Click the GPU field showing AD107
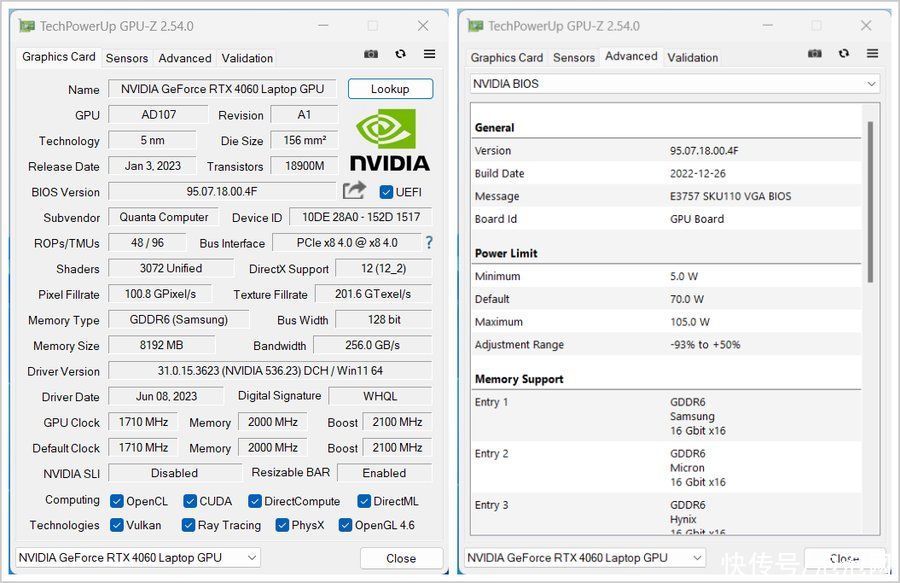Image resolution: width=900 pixels, height=583 pixels. point(158,115)
